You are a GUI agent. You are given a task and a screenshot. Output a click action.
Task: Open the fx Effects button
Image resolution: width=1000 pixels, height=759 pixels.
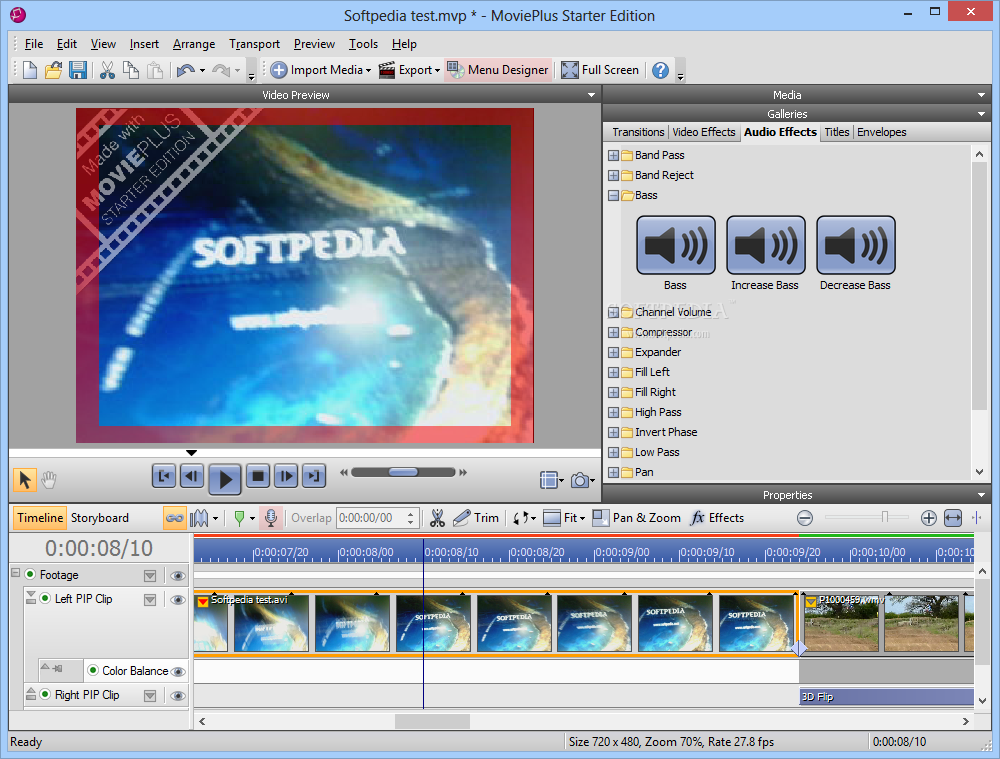(717, 518)
